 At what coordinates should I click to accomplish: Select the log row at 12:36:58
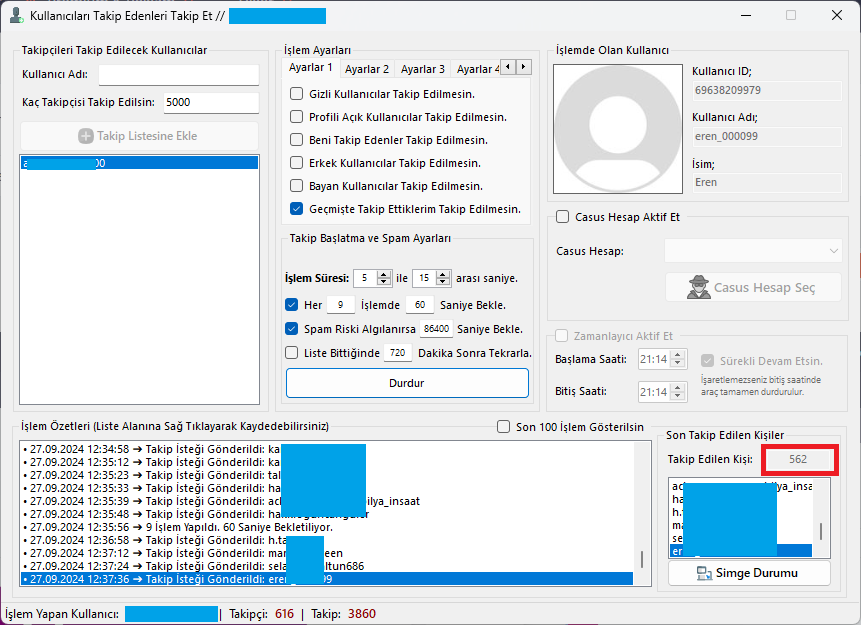coord(327,540)
